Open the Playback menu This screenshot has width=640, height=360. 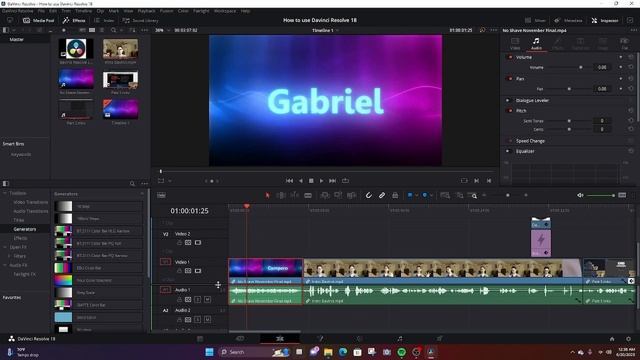pyautogui.click(x=146, y=11)
